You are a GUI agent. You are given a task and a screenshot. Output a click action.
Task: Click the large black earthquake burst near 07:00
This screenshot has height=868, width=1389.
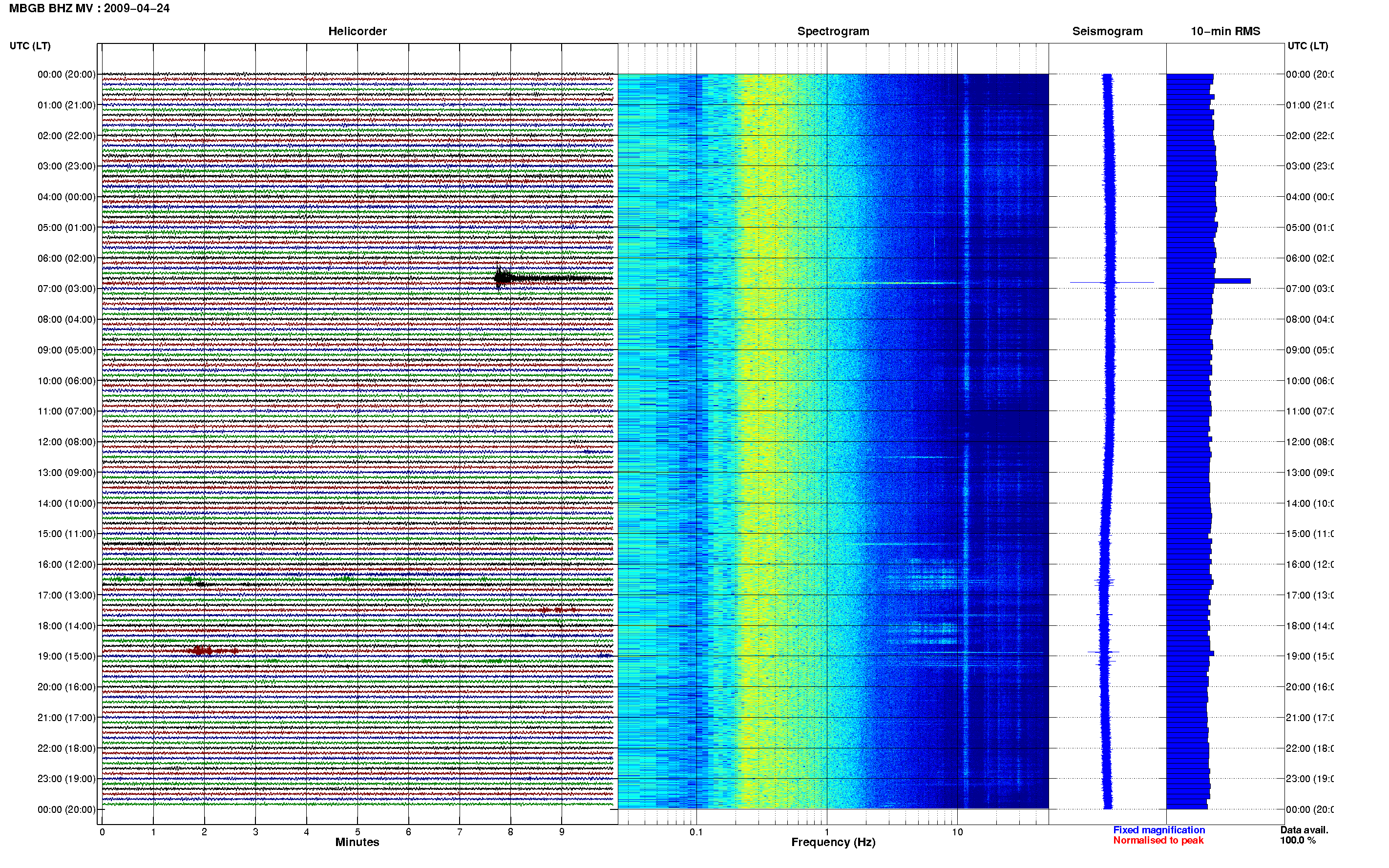coord(503,278)
